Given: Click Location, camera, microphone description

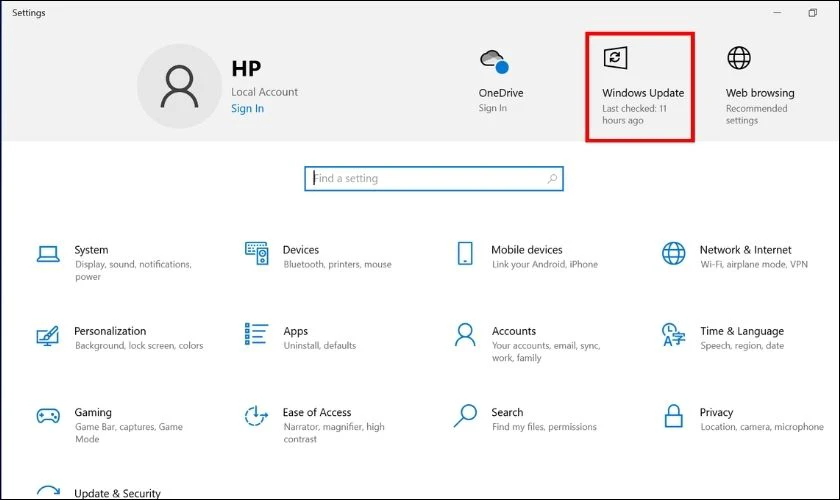Looking at the screenshot, I should coord(761,427).
